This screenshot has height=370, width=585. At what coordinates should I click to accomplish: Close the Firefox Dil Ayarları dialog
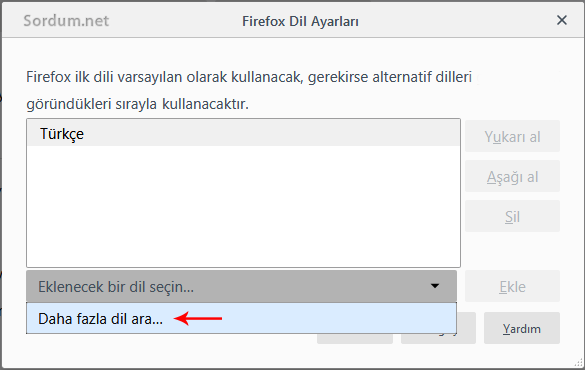point(561,20)
